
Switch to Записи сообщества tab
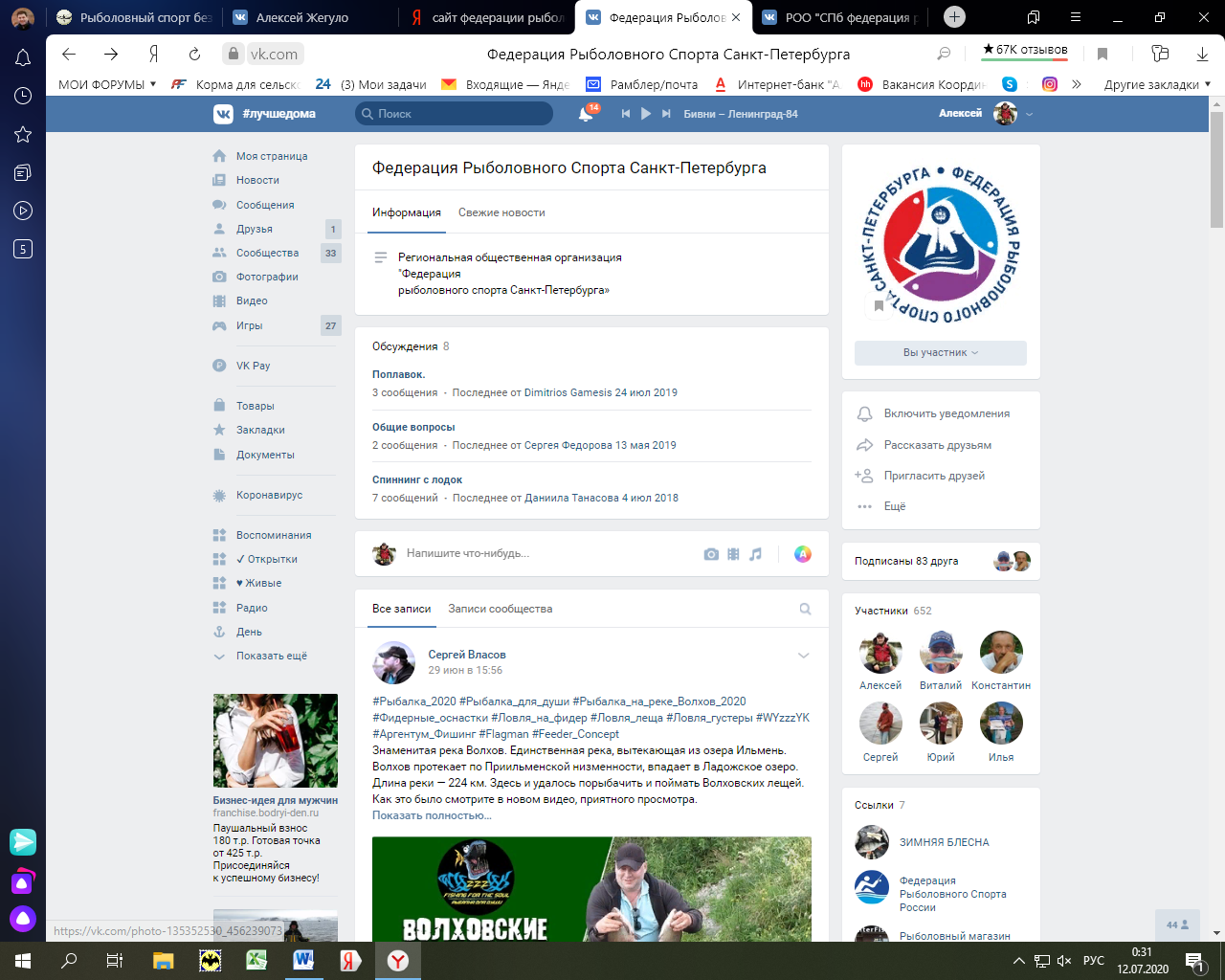(501, 609)
